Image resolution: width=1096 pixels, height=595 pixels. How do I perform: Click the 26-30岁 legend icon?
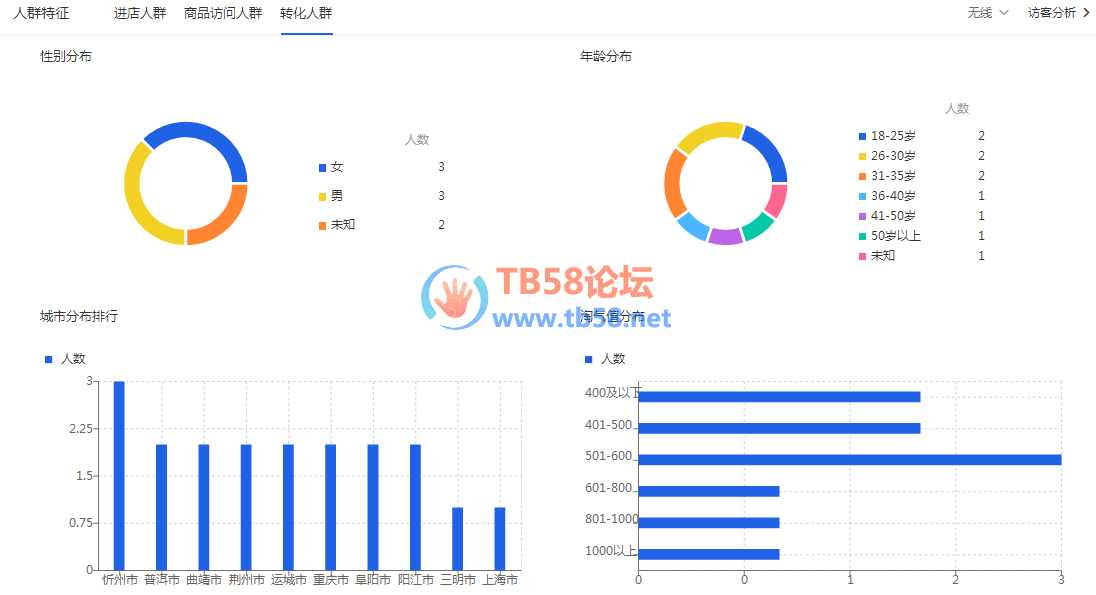[x=863, y=156]
